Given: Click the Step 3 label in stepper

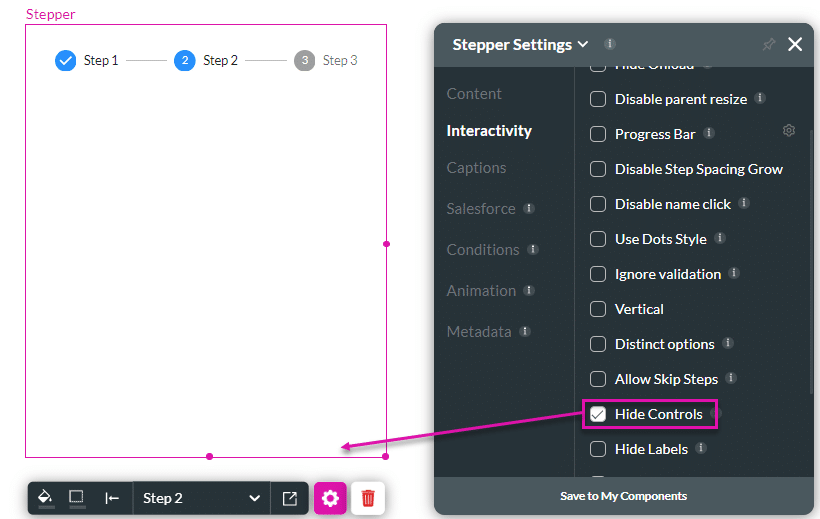Looking at the screenshot, I should click(340, 61).
